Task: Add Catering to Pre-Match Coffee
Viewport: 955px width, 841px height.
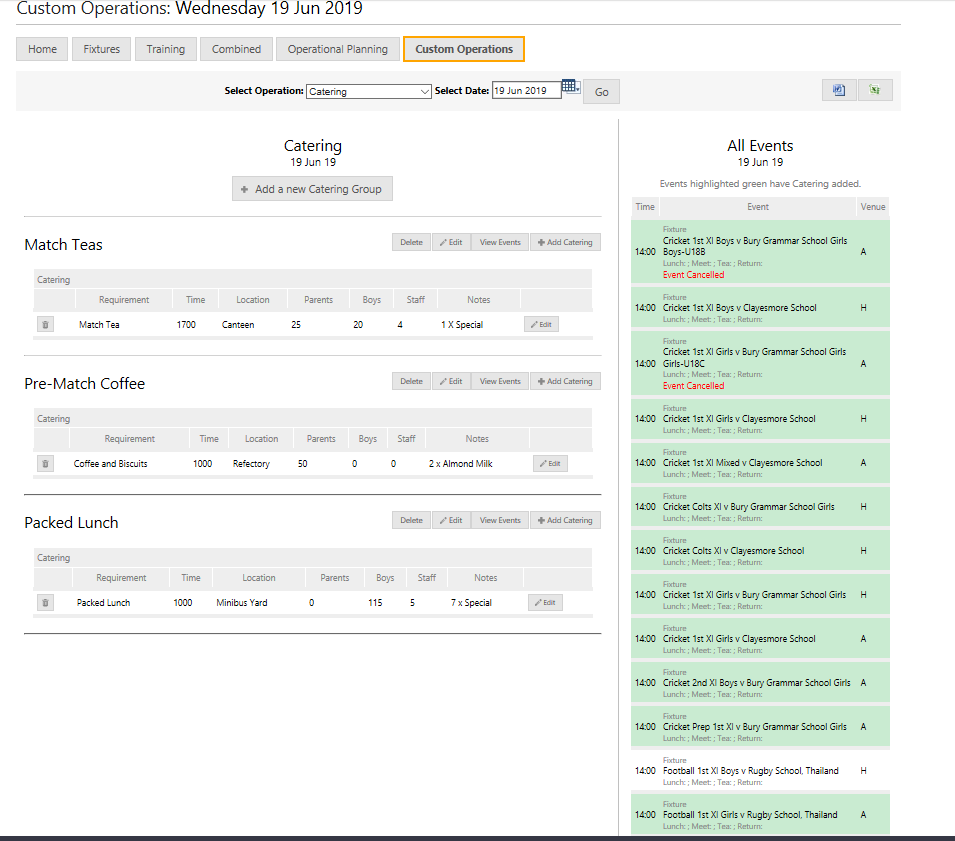Action: 565,381
